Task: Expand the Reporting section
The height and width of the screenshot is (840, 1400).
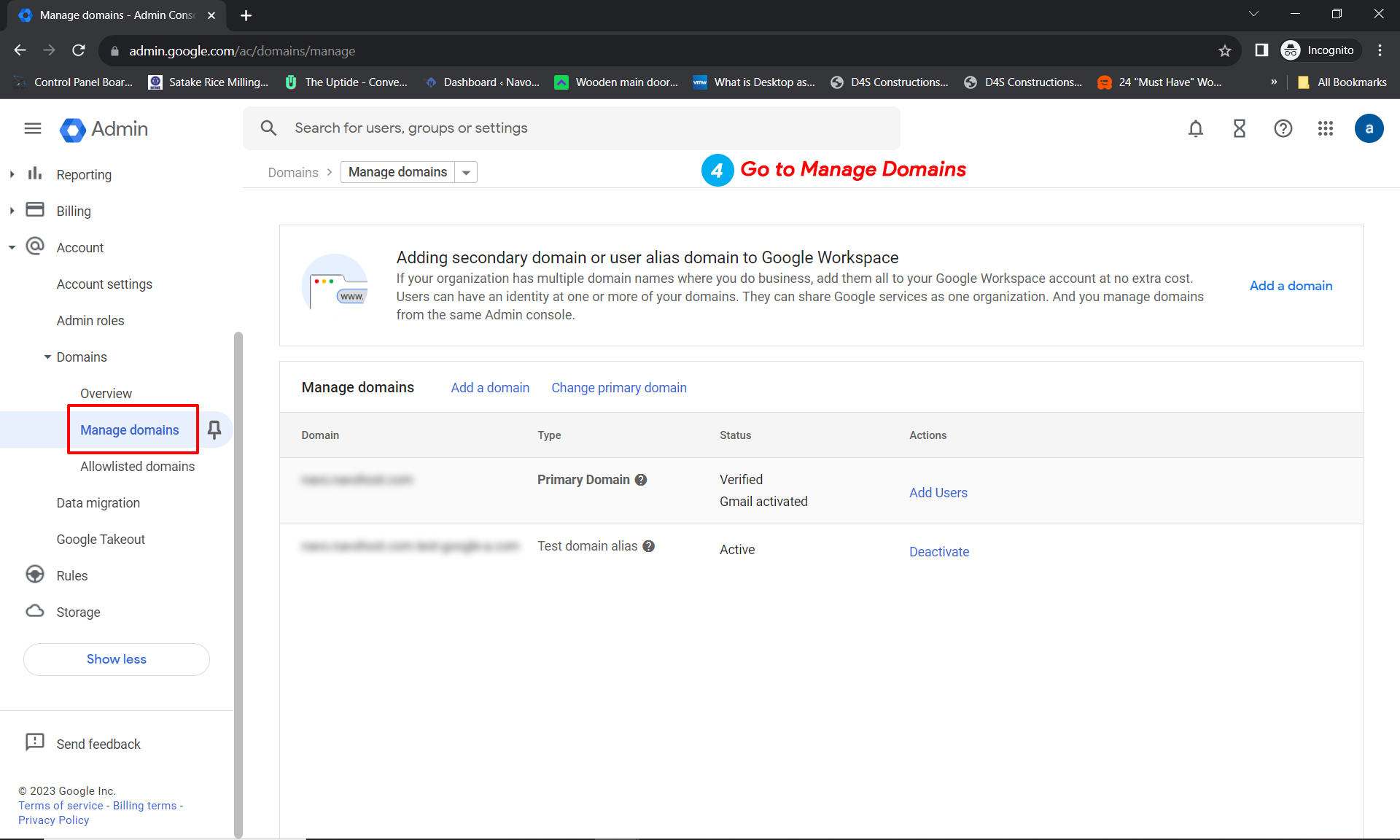Action: pos(12,174)
